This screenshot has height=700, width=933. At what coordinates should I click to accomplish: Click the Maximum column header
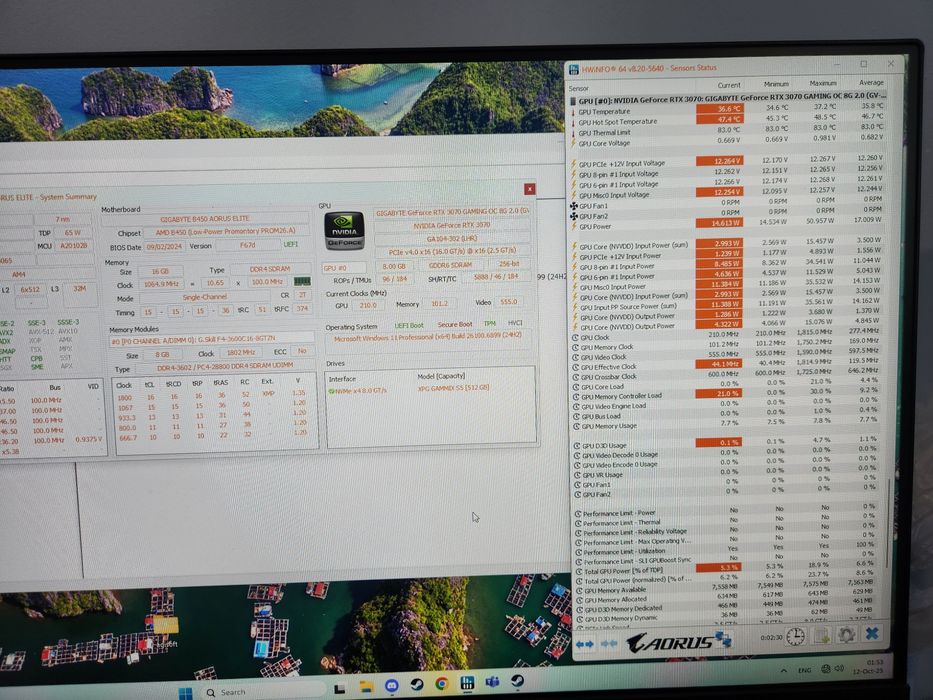(823, 83)
